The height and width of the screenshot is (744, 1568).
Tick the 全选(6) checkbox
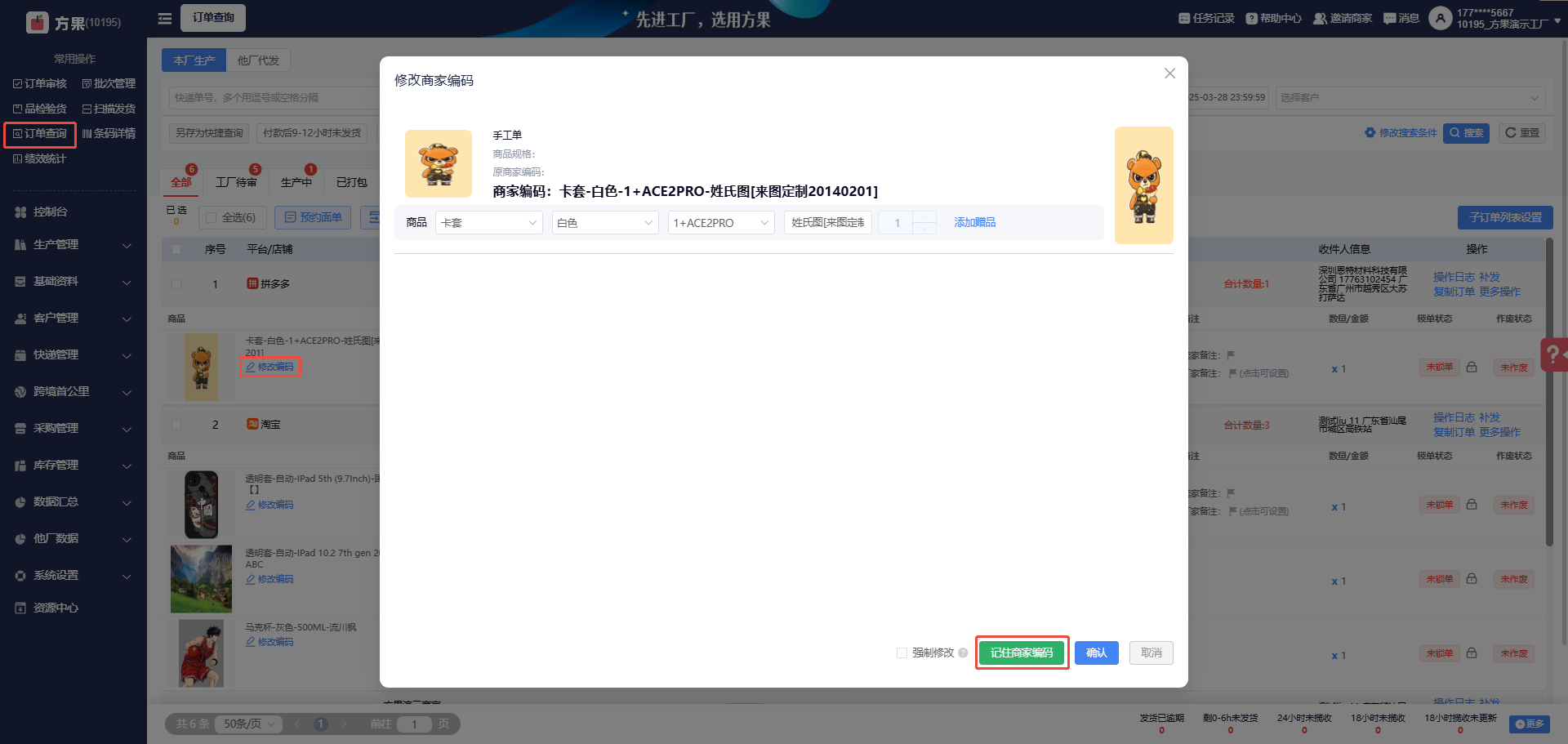(x=212, y=217)
